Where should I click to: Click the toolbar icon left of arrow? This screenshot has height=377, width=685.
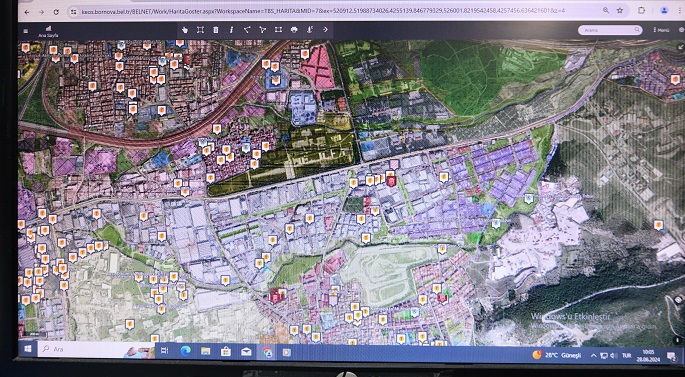tap(310, 30)
